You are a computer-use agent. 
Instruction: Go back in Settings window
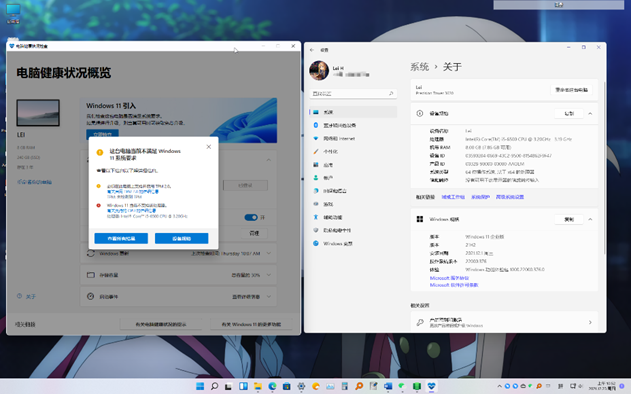tap(312, 50)
